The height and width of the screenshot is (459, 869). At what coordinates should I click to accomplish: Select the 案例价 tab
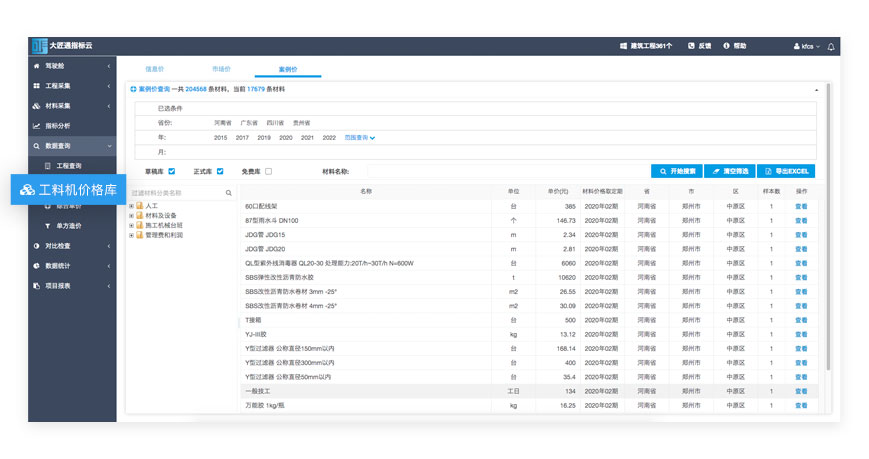point(288,69)
